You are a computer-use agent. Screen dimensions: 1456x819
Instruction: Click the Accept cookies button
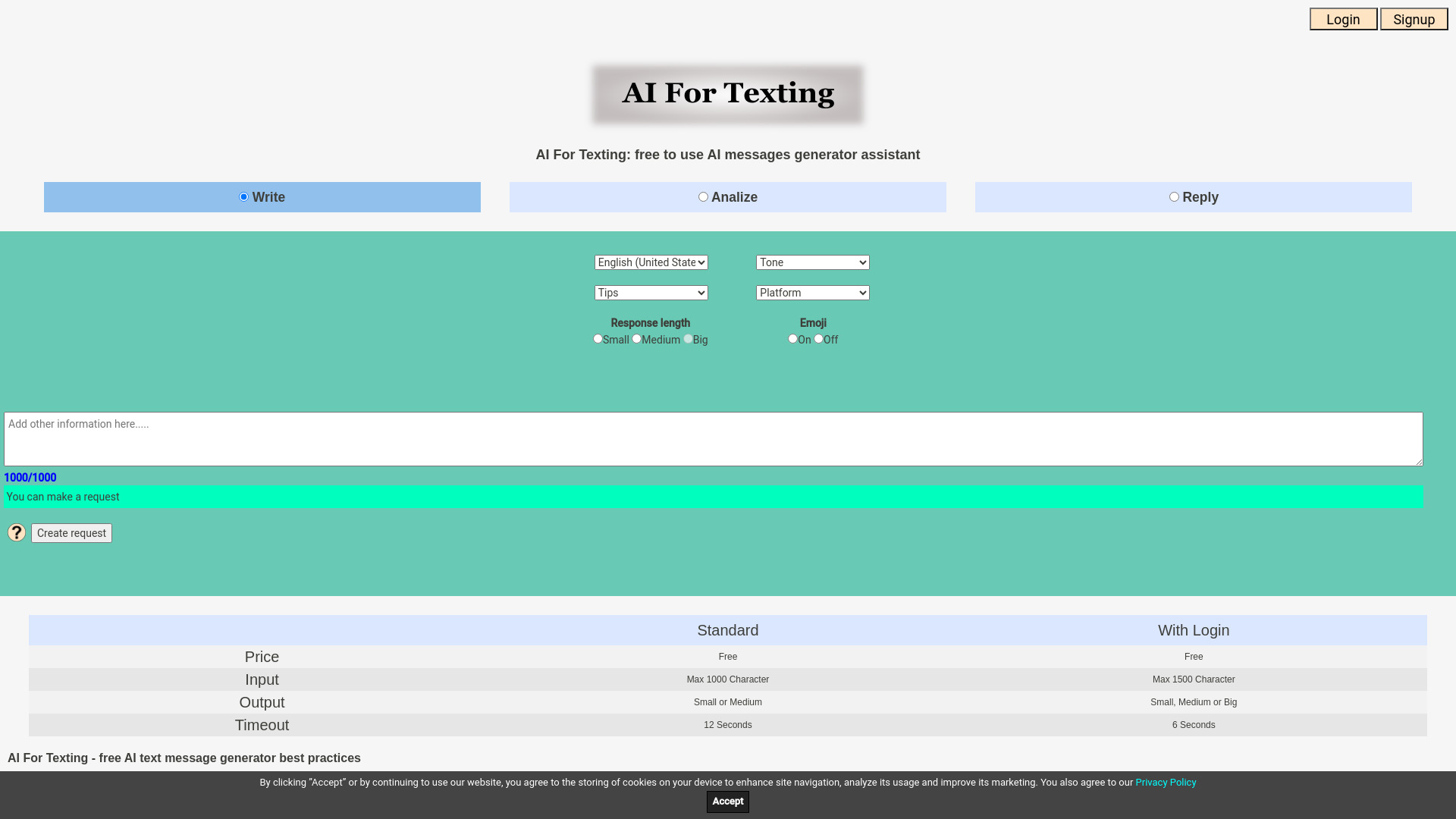pyautogui.click(x=727, y=801)
